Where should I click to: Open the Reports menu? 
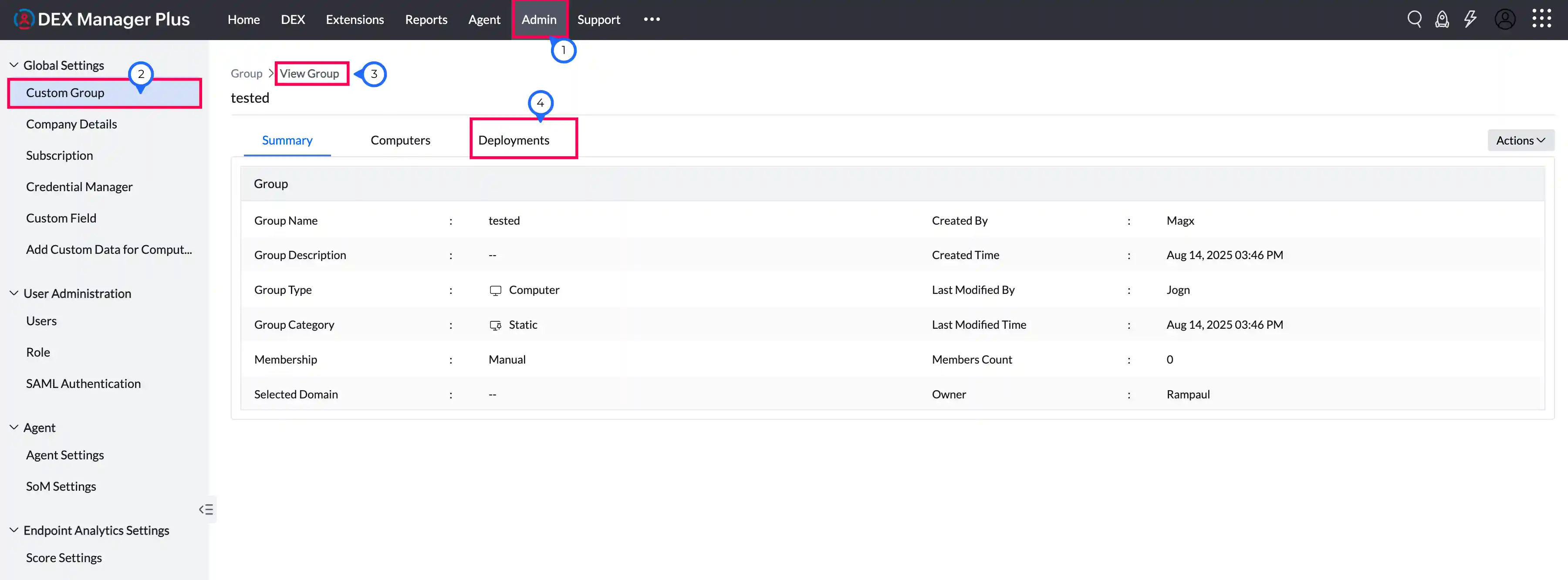click(426, 20)
